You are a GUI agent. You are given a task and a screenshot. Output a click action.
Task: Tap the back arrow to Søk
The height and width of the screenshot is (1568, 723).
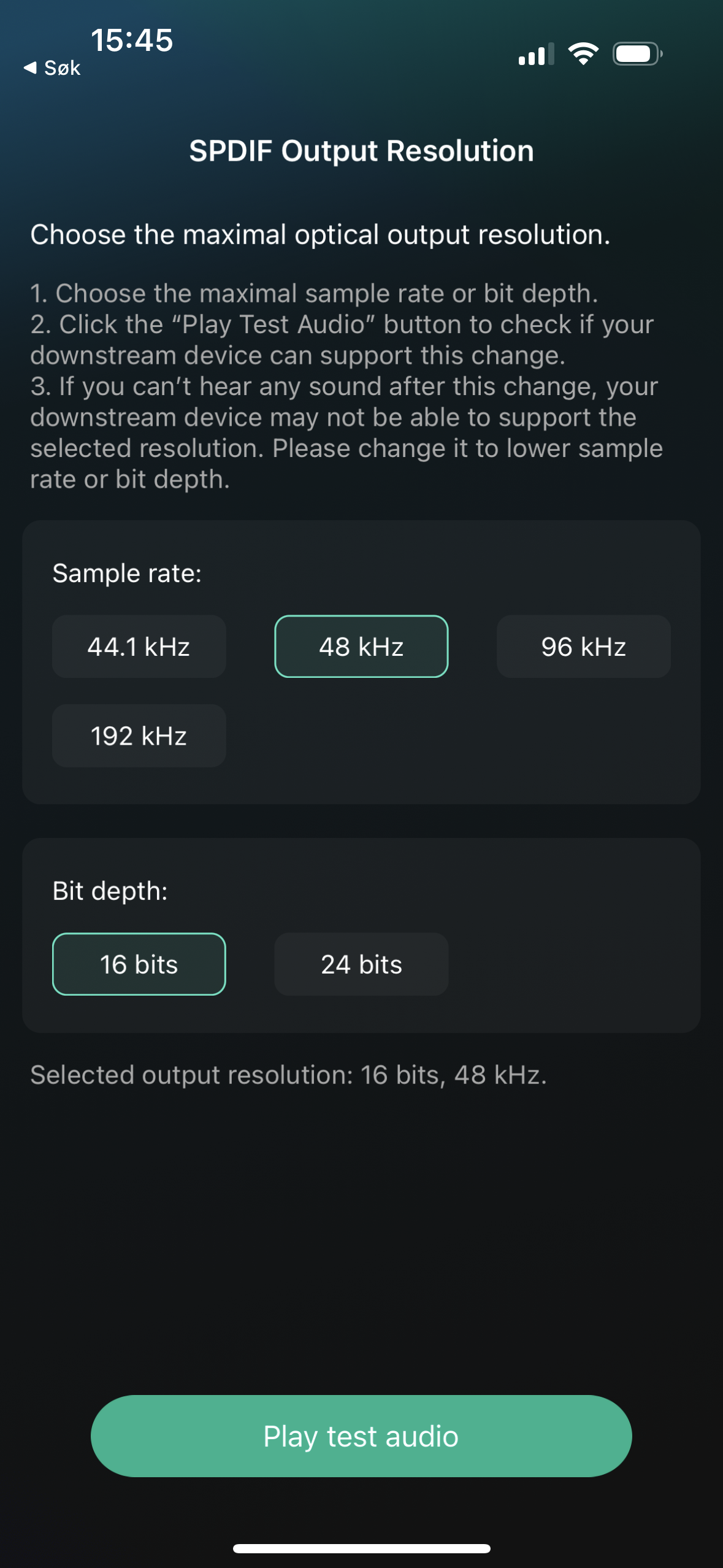(x=52, y=68)
